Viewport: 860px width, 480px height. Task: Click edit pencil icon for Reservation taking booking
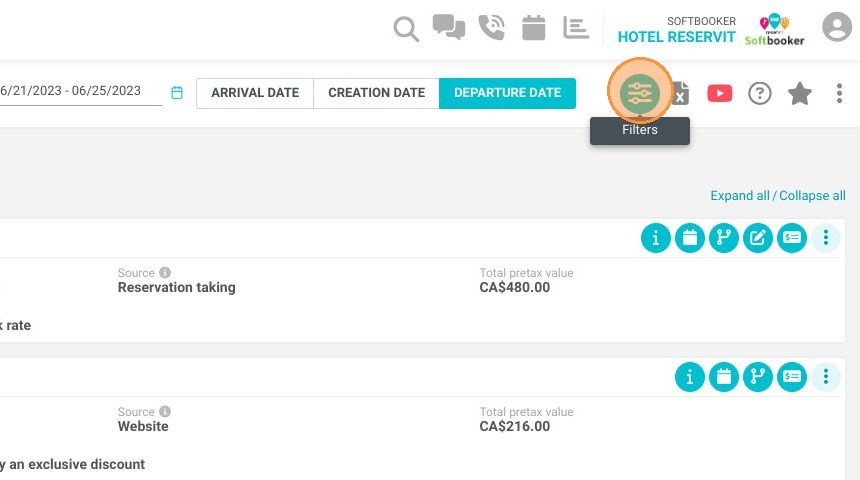tap(757, 238)
